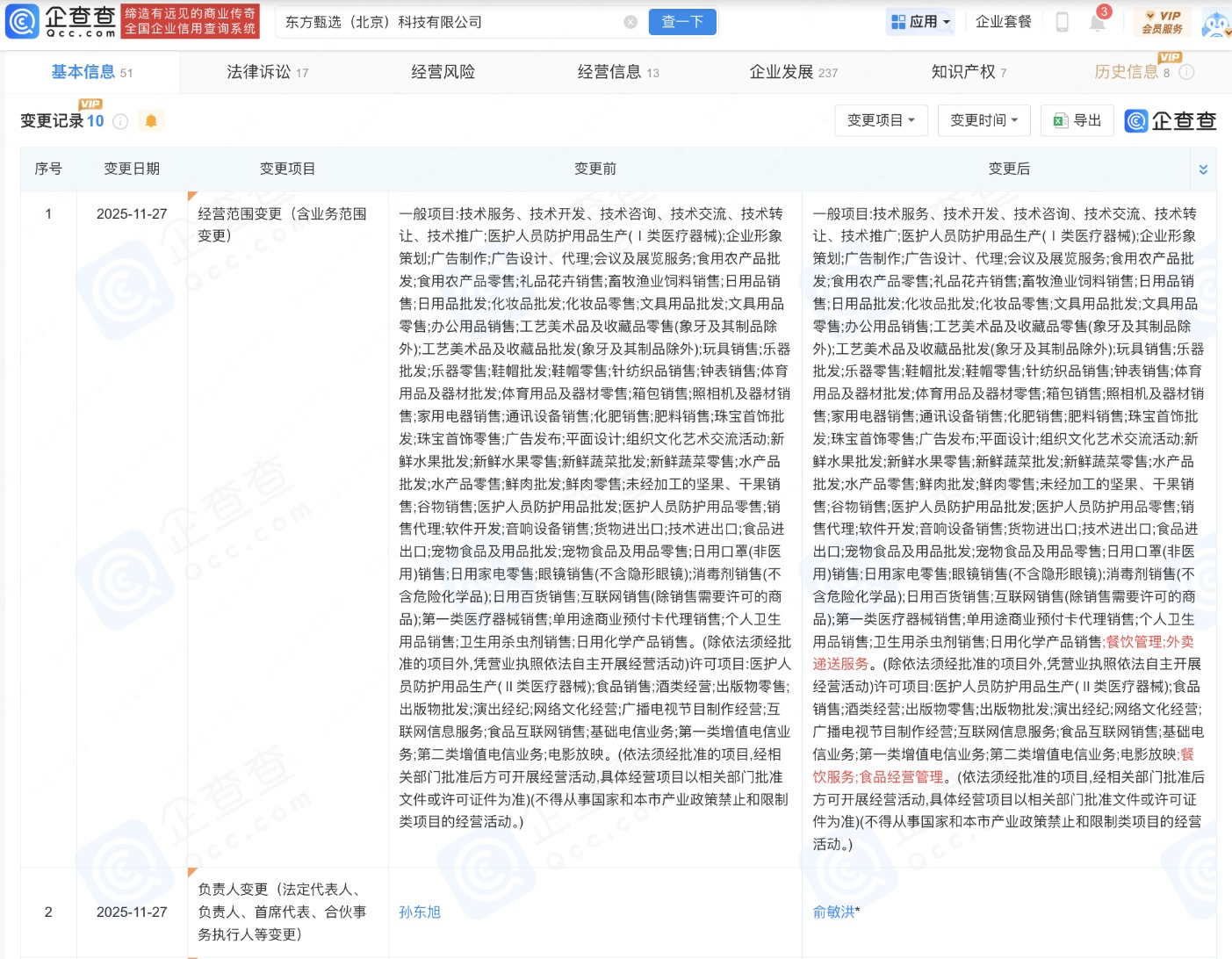Clear the search box text
The height and width of the screenshot is (959, 1232).
630,22
